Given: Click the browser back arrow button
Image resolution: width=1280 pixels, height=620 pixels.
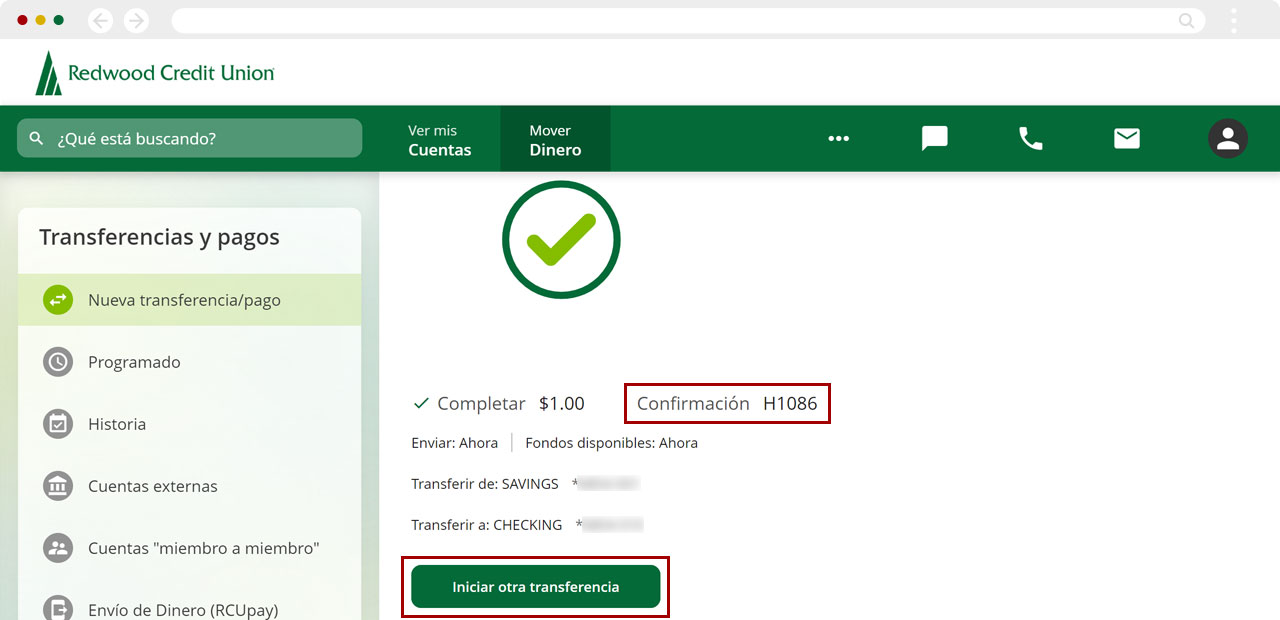Looking at the screenshot, I should pos(101,20).
